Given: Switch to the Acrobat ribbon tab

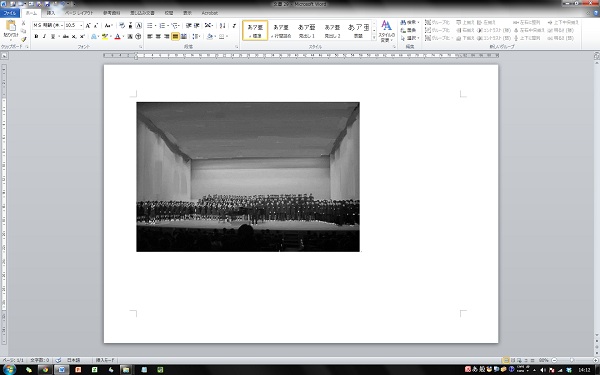Looking at the screenshot, I should click(210, 13).
